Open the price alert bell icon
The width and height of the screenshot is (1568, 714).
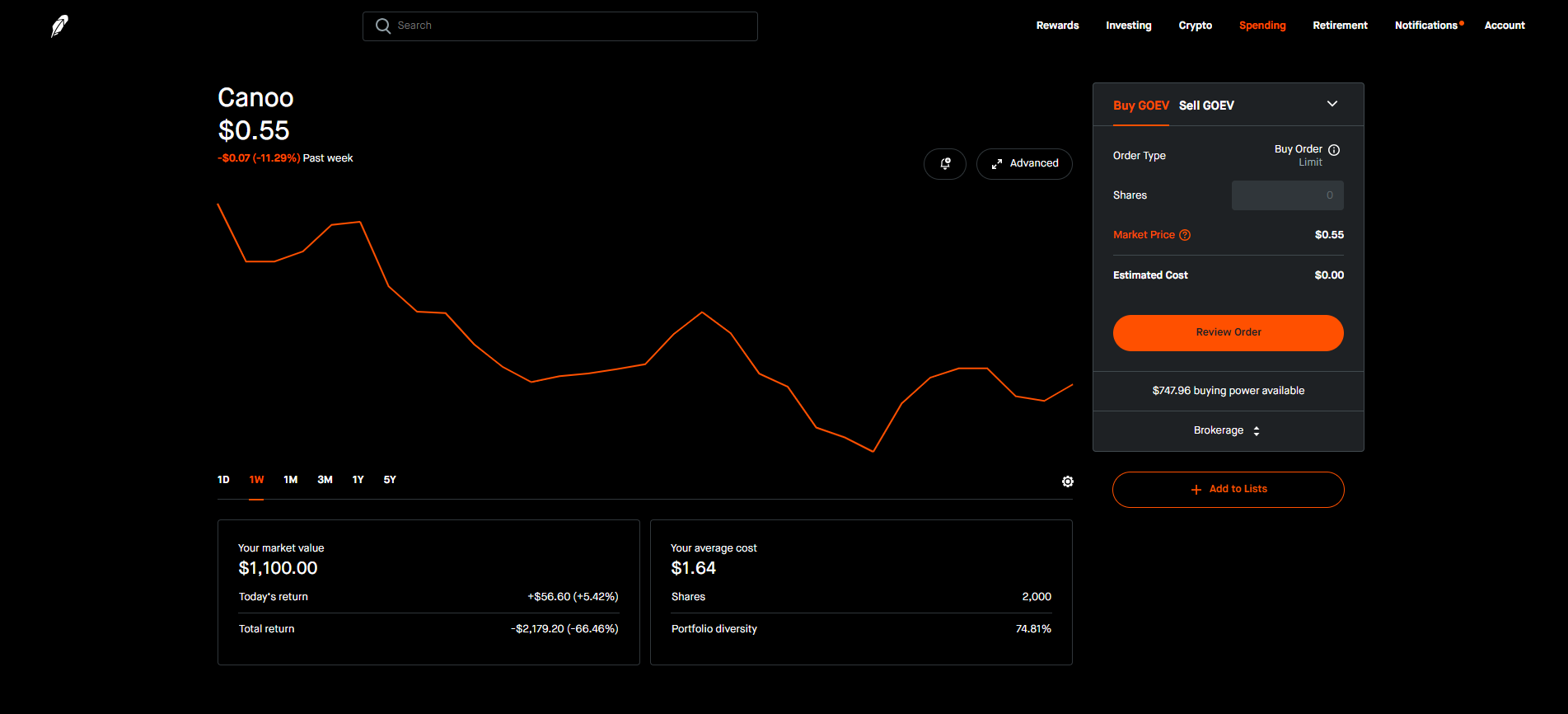click(x=945, y=163)
